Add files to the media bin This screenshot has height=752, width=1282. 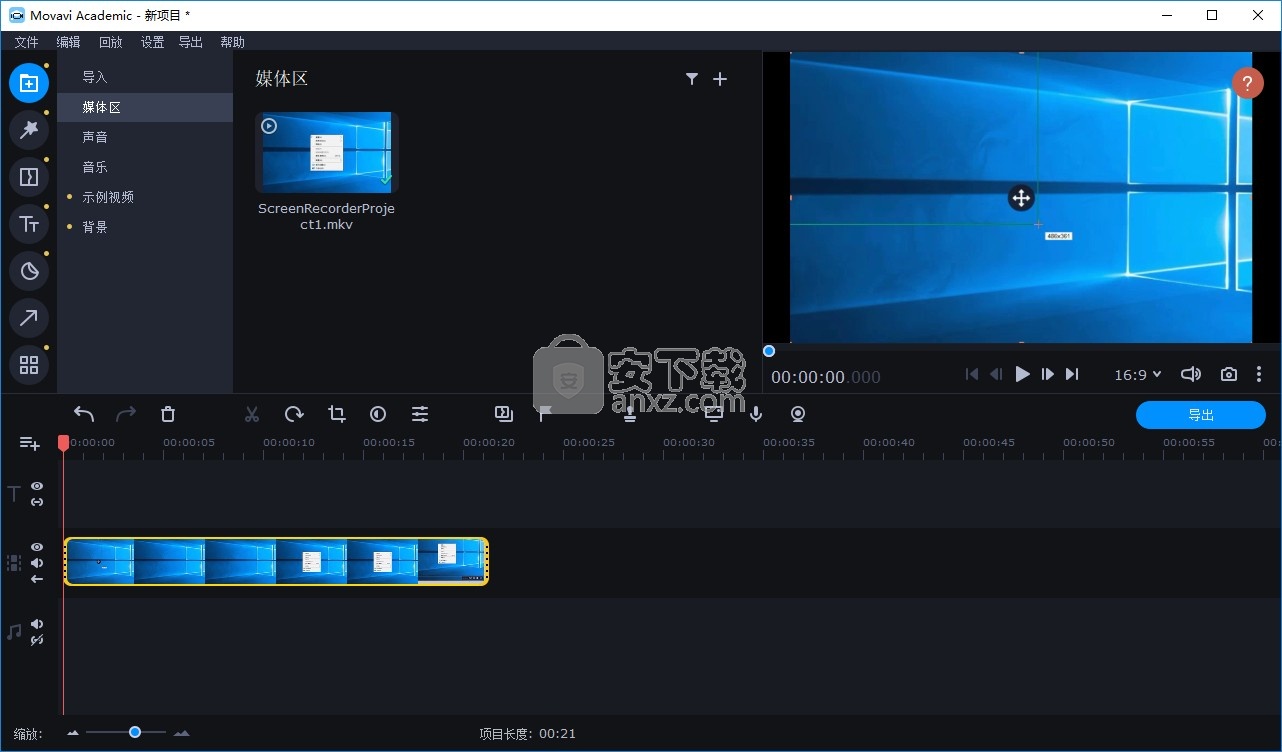(720, 79)
